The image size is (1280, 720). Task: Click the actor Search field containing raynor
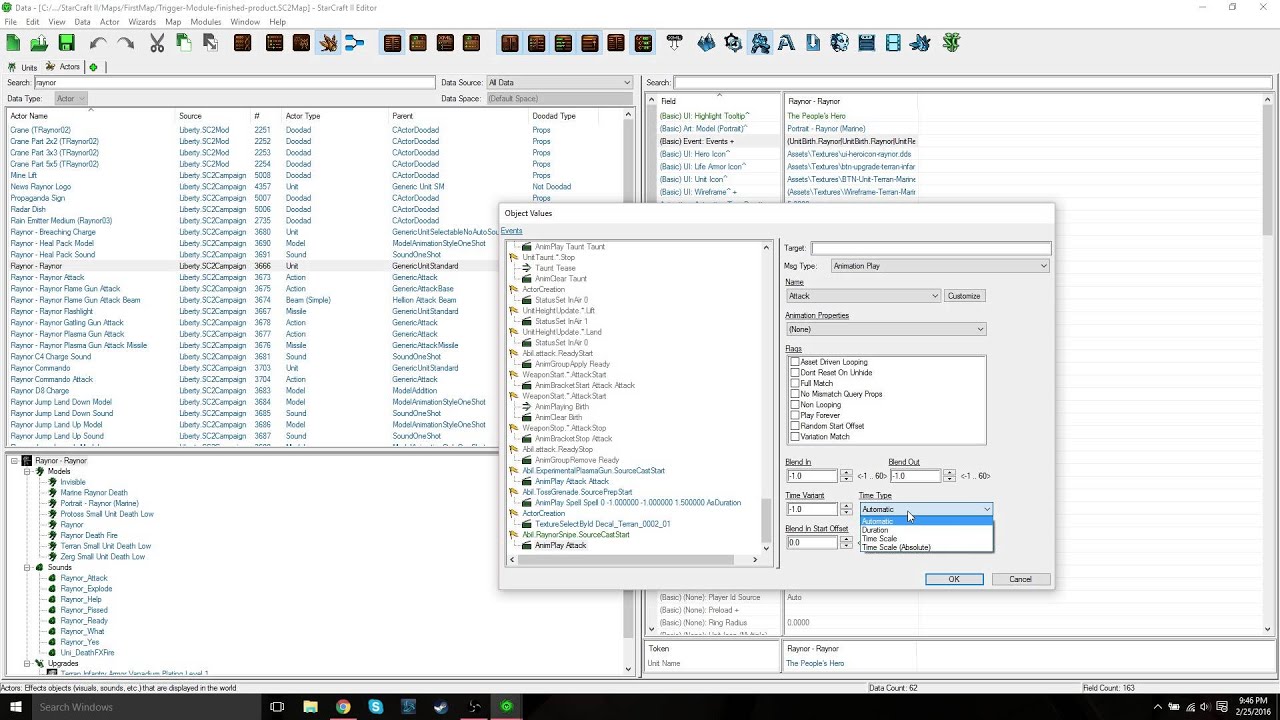coord(235,82)
